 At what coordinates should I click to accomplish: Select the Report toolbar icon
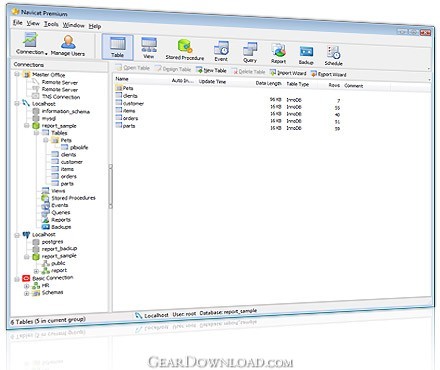pyautogui.click(x=278, y=54)
